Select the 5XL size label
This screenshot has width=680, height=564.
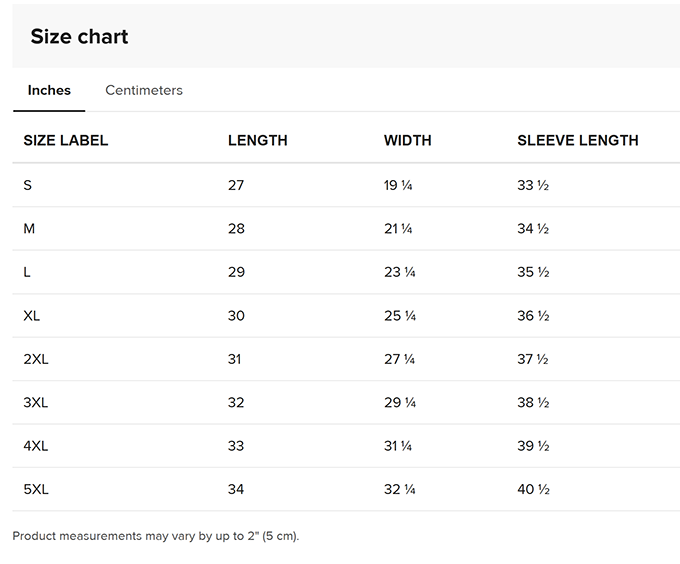(36, 490)
